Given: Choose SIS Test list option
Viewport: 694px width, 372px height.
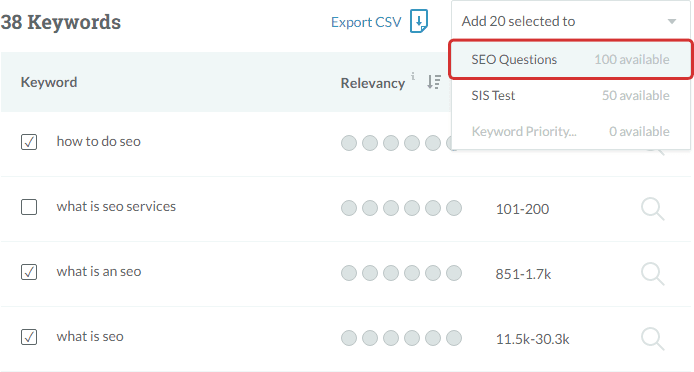Looking at the screenshot, I should point(571,95).
